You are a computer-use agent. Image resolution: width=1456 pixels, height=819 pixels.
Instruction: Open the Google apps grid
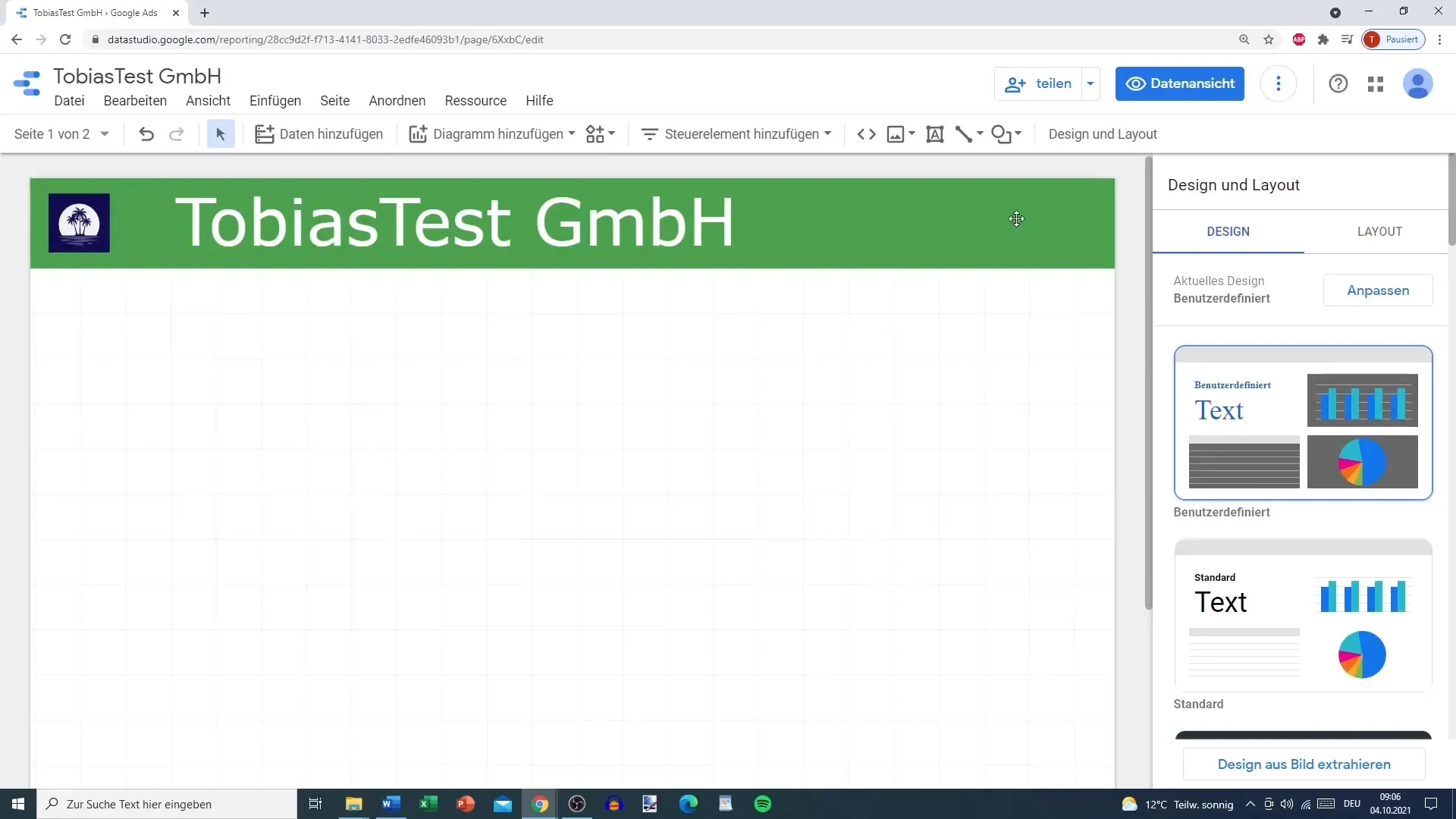(1376, 84)
